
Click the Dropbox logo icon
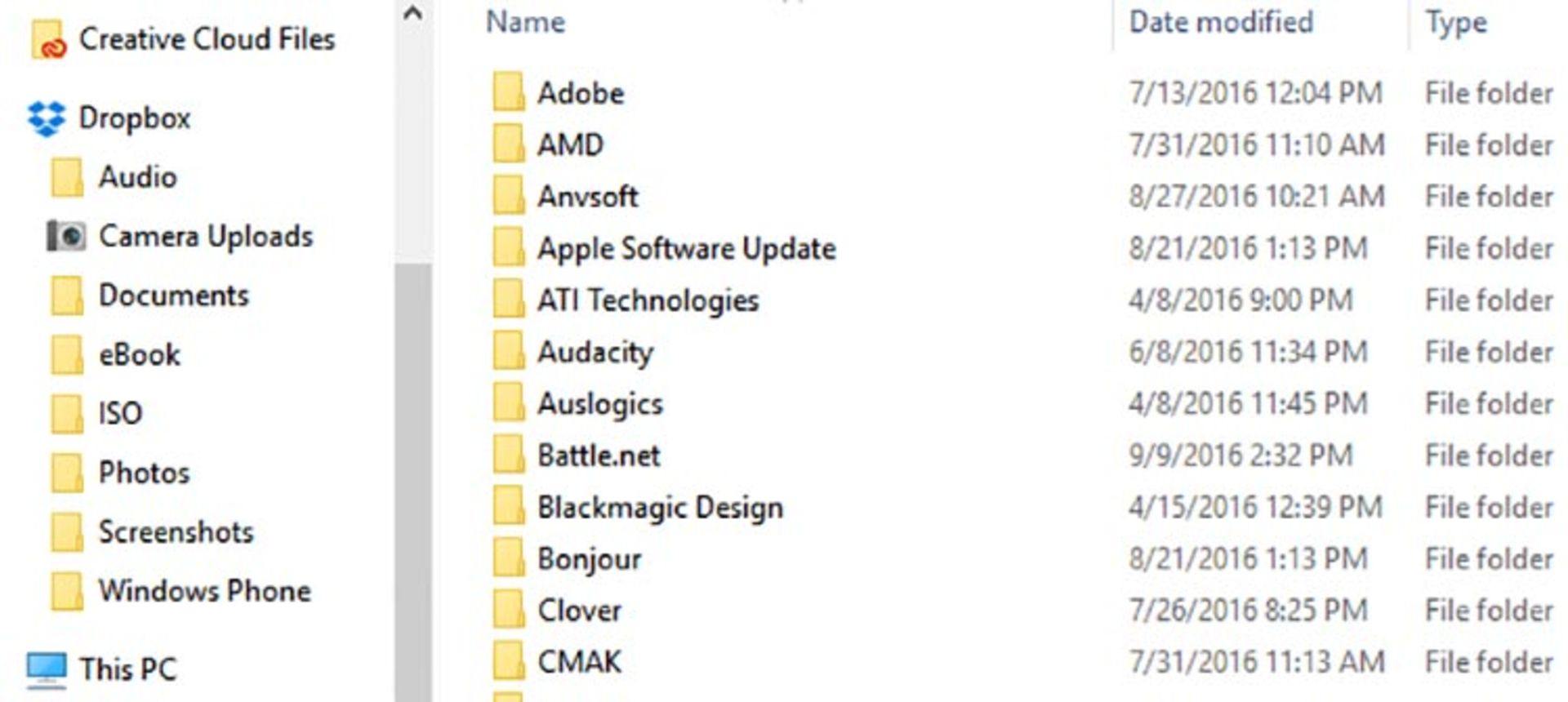tap(47, 118)
